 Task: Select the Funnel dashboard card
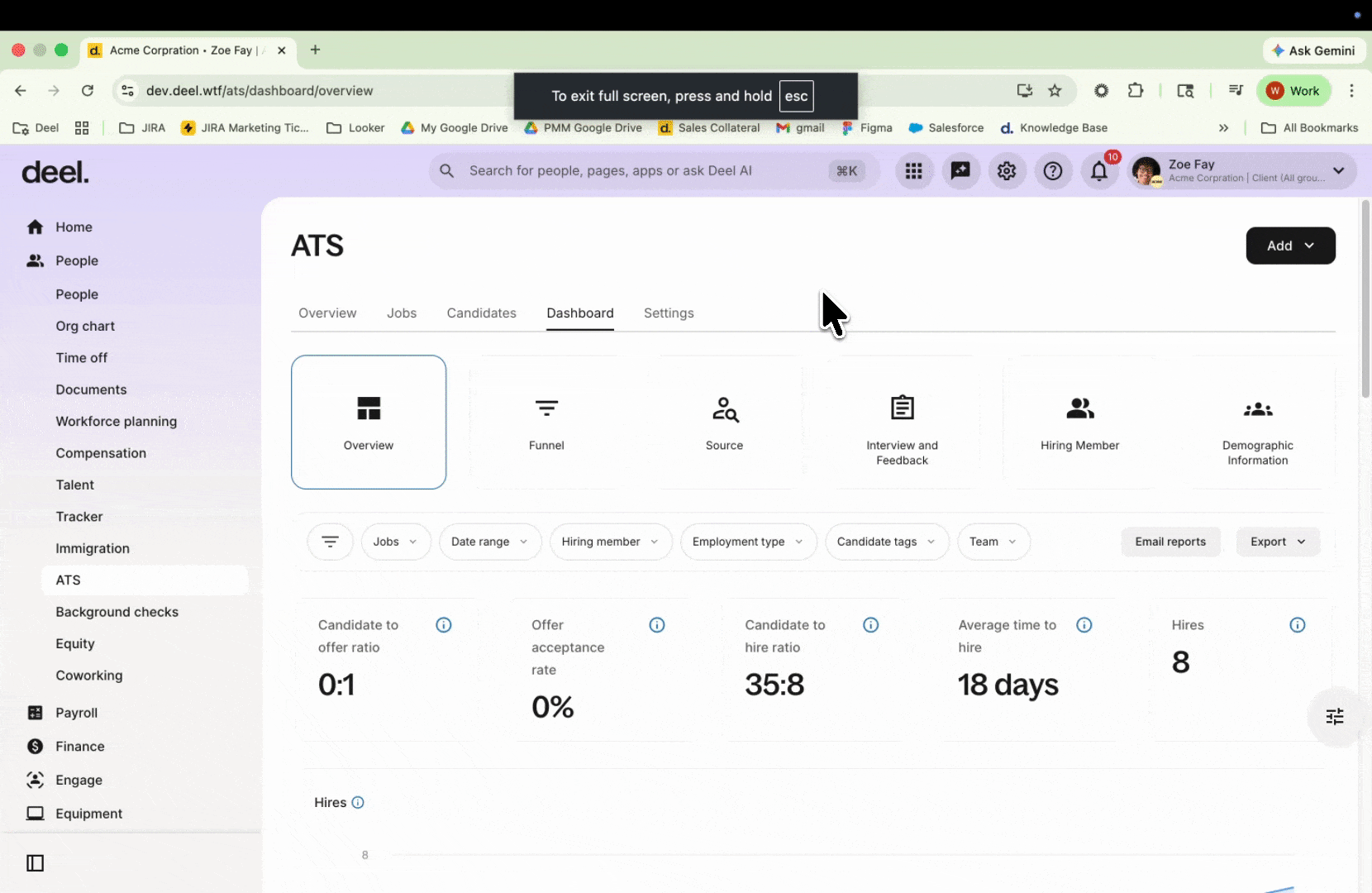pos(546,422)
